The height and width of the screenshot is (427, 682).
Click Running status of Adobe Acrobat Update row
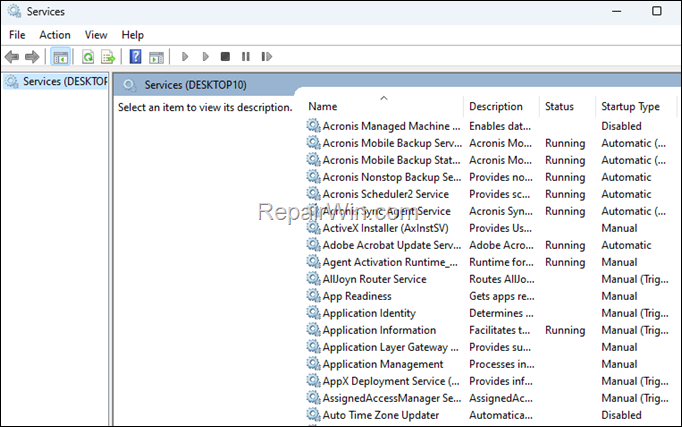coord(565,245)
